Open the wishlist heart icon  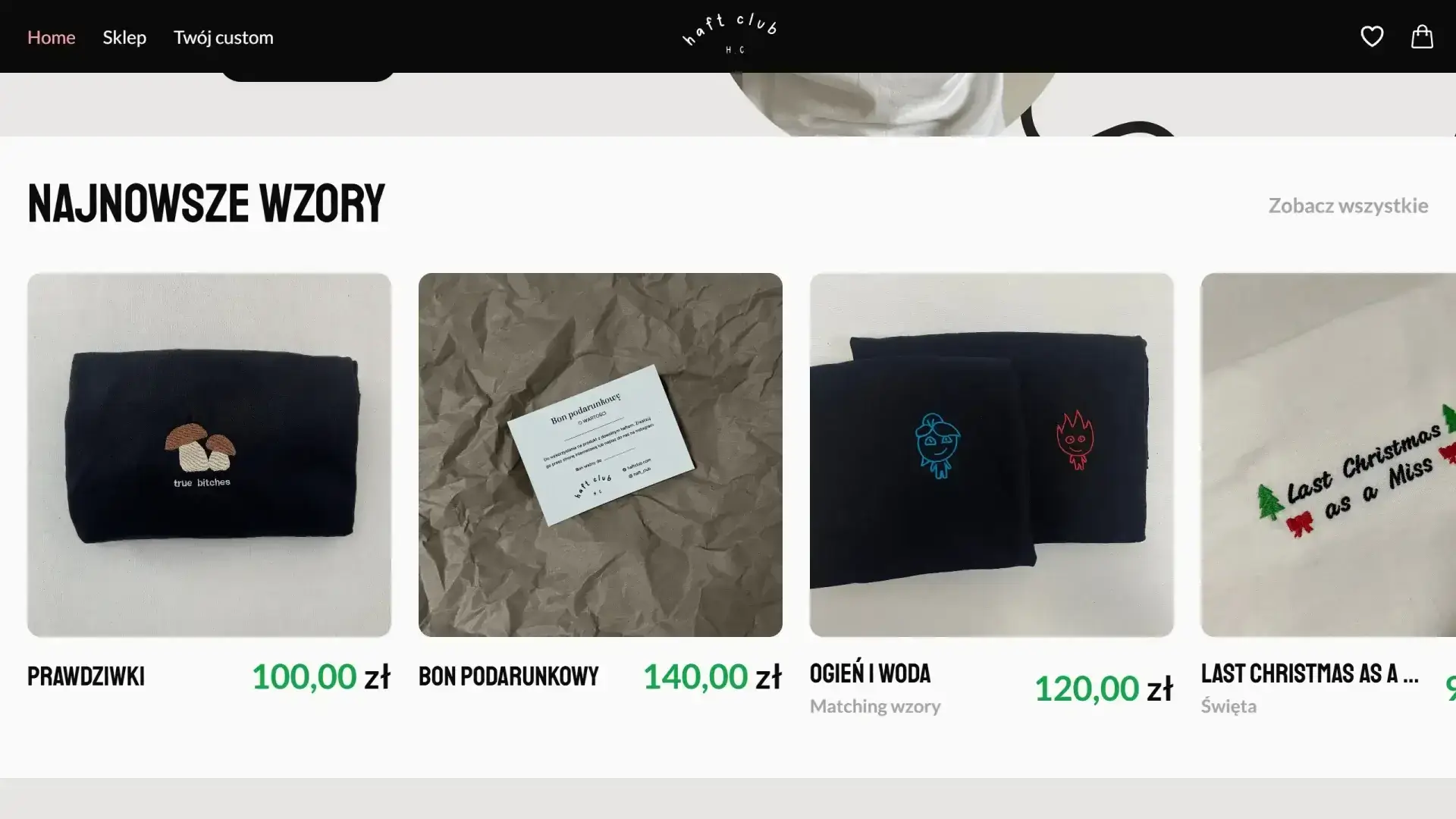1372,36
